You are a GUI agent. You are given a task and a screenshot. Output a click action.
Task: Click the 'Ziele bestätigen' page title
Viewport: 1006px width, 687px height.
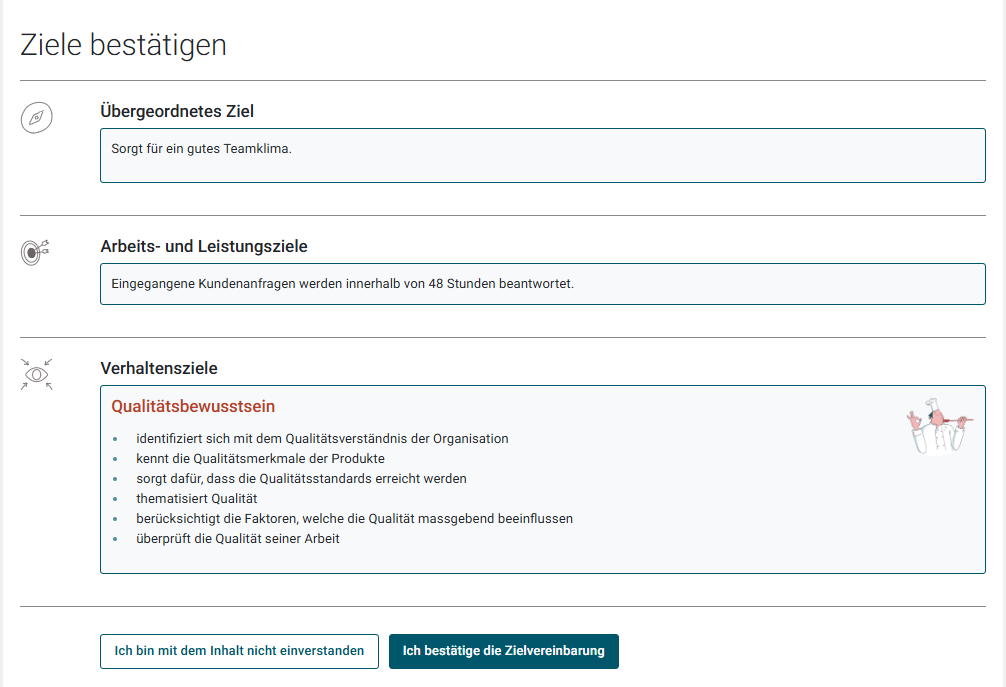click(122, 44)
